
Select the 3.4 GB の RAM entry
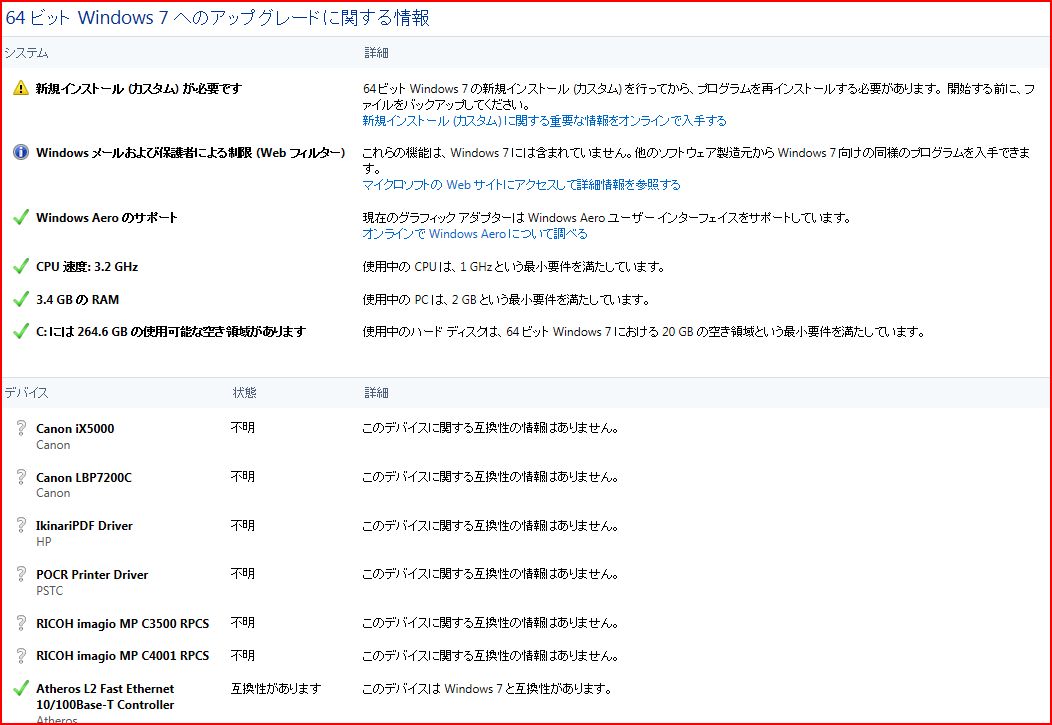(x=77, y=299)
